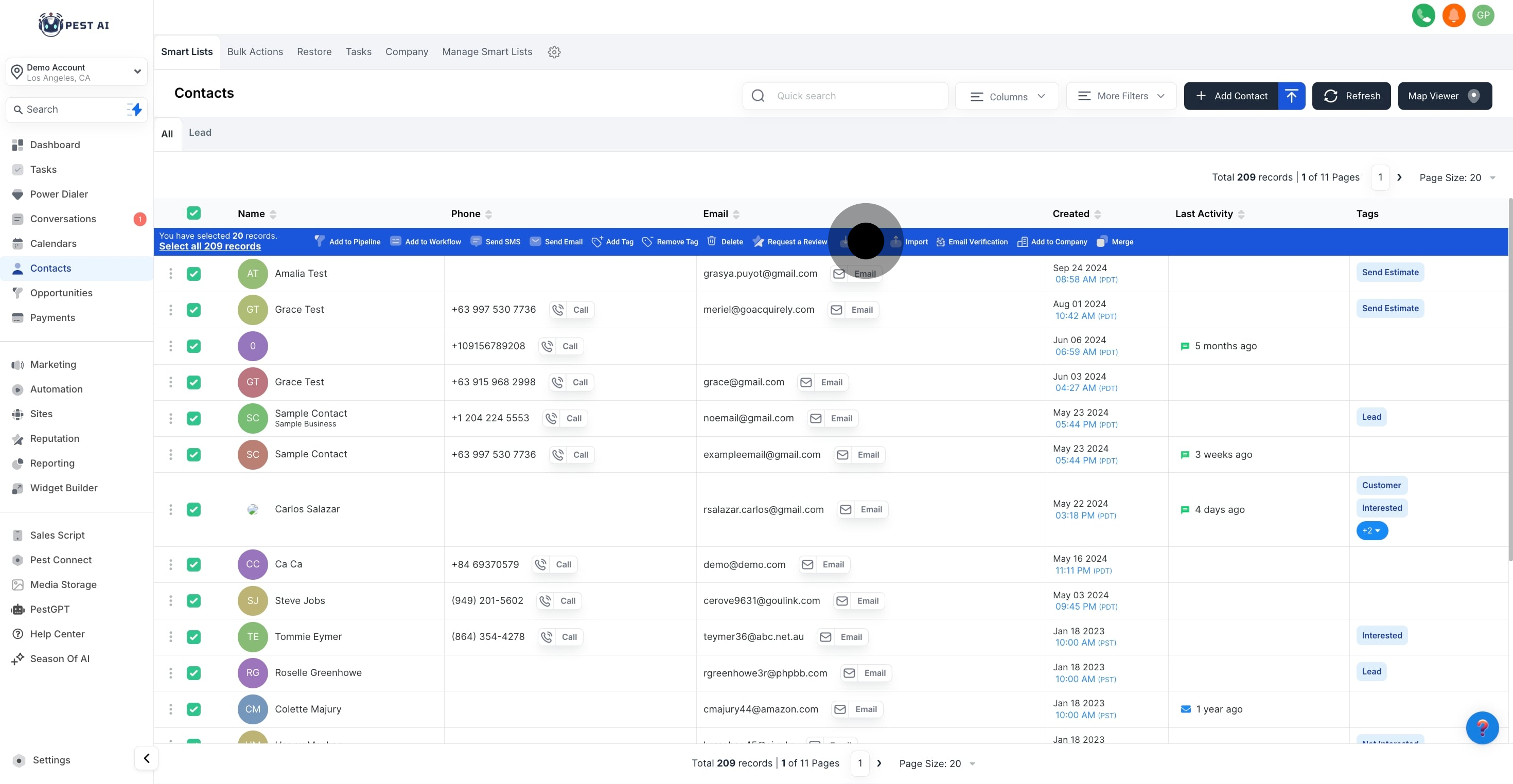Select the Lead smart list tab
Viewport: 1513px width, 784px height.
coord(200,133)
